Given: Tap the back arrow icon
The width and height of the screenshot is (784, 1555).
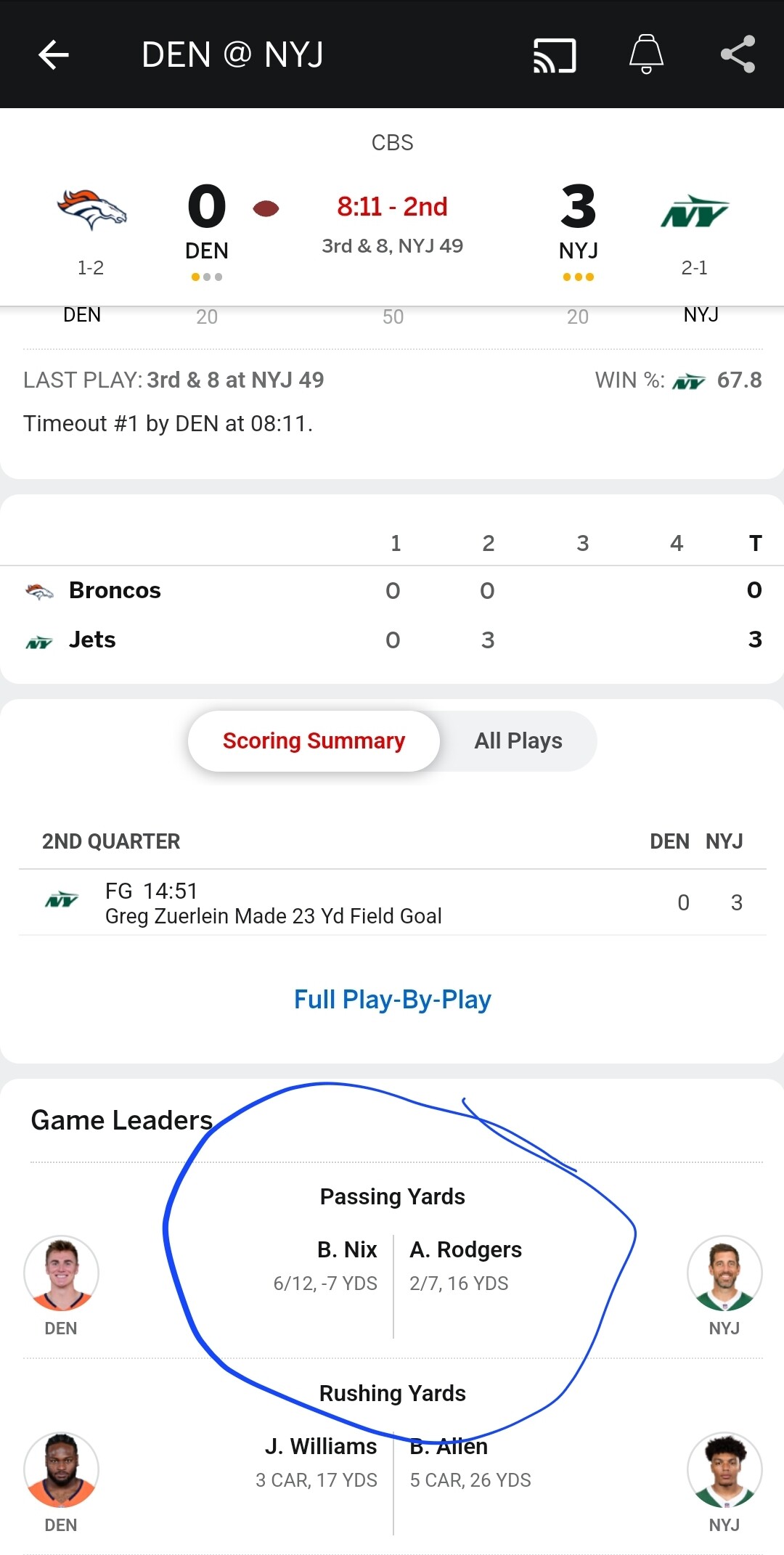Looking at the screenshot, I should click(x=54, y=54).
